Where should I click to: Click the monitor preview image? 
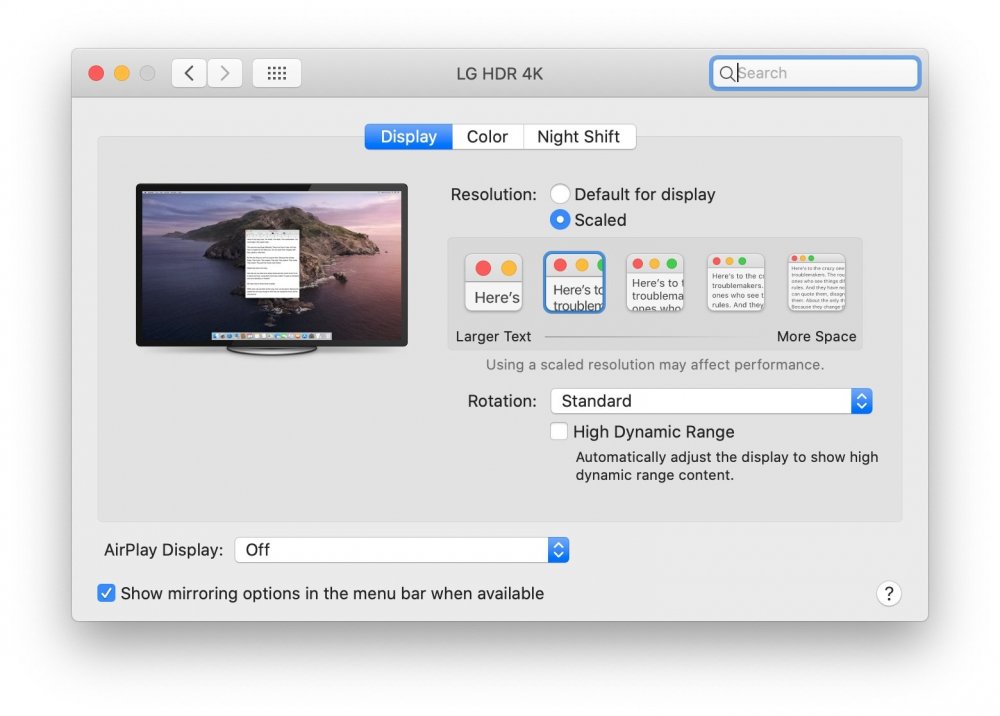coord(272,268)
